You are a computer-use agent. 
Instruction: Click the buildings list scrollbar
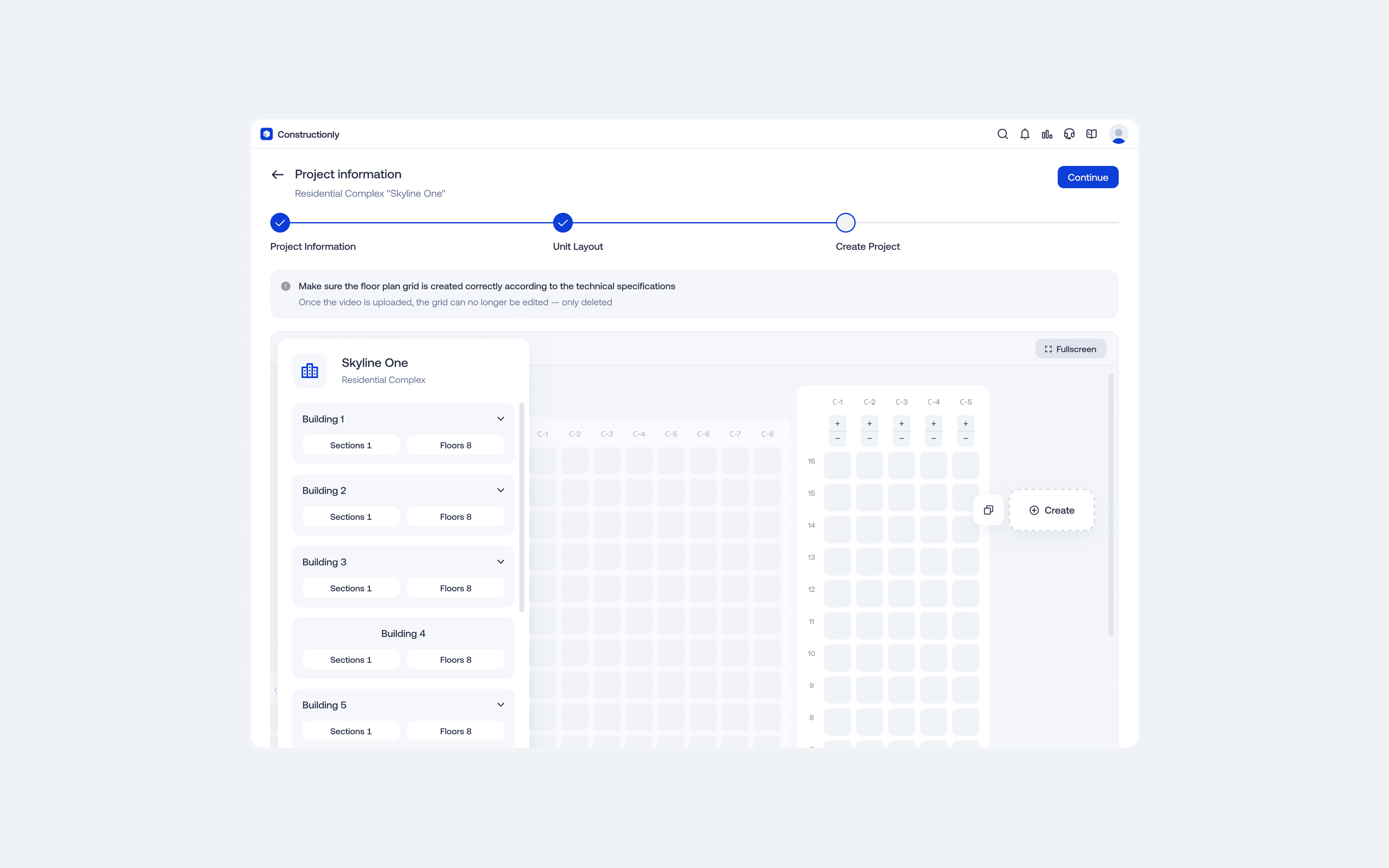point(521,507)
